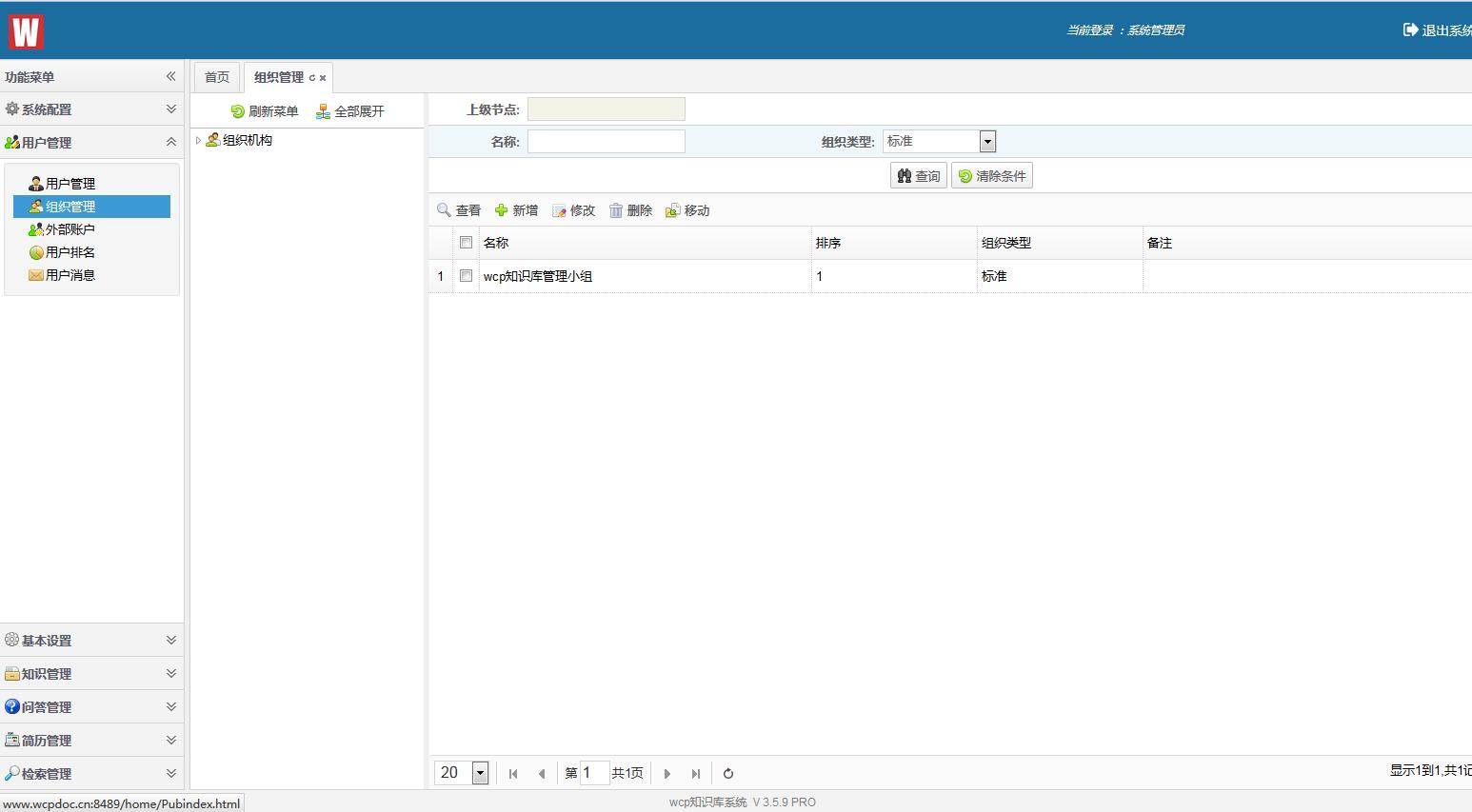Image resolution: width=1472 pixels, height=812 pixels.
Task: Sort by 组织类型 column header
Action: (x=1060, y=243)
